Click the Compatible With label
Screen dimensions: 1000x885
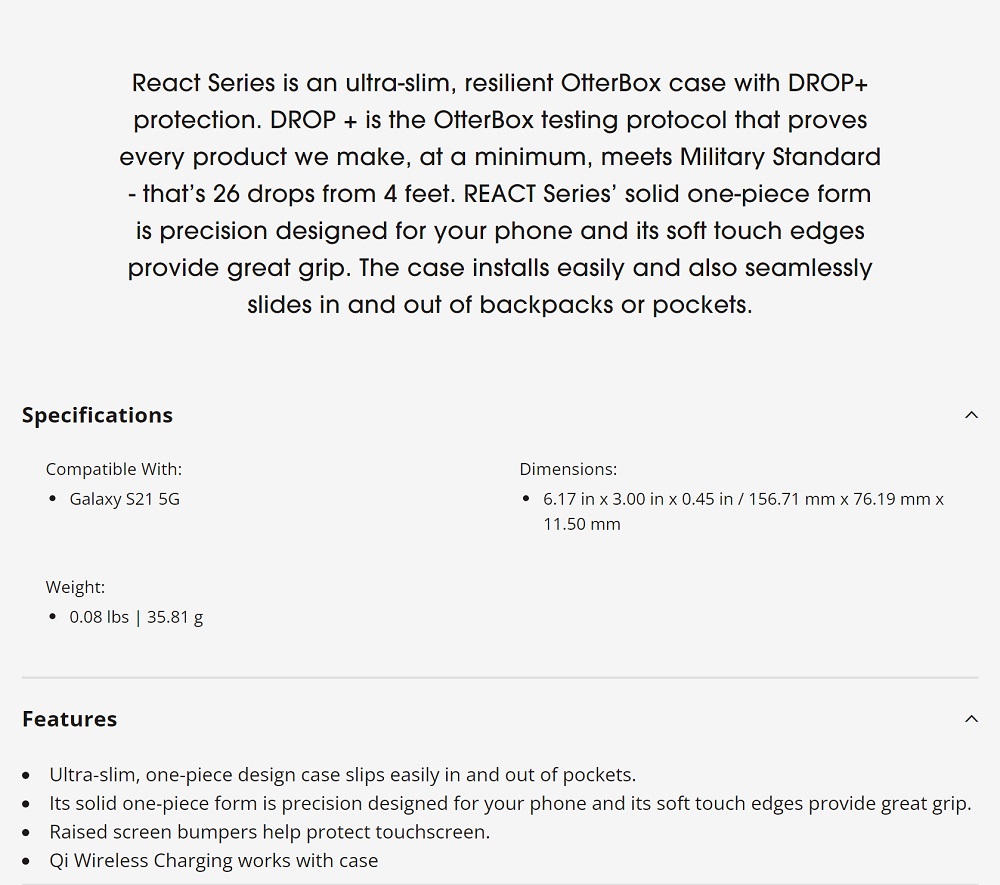(x=114, y=469)
